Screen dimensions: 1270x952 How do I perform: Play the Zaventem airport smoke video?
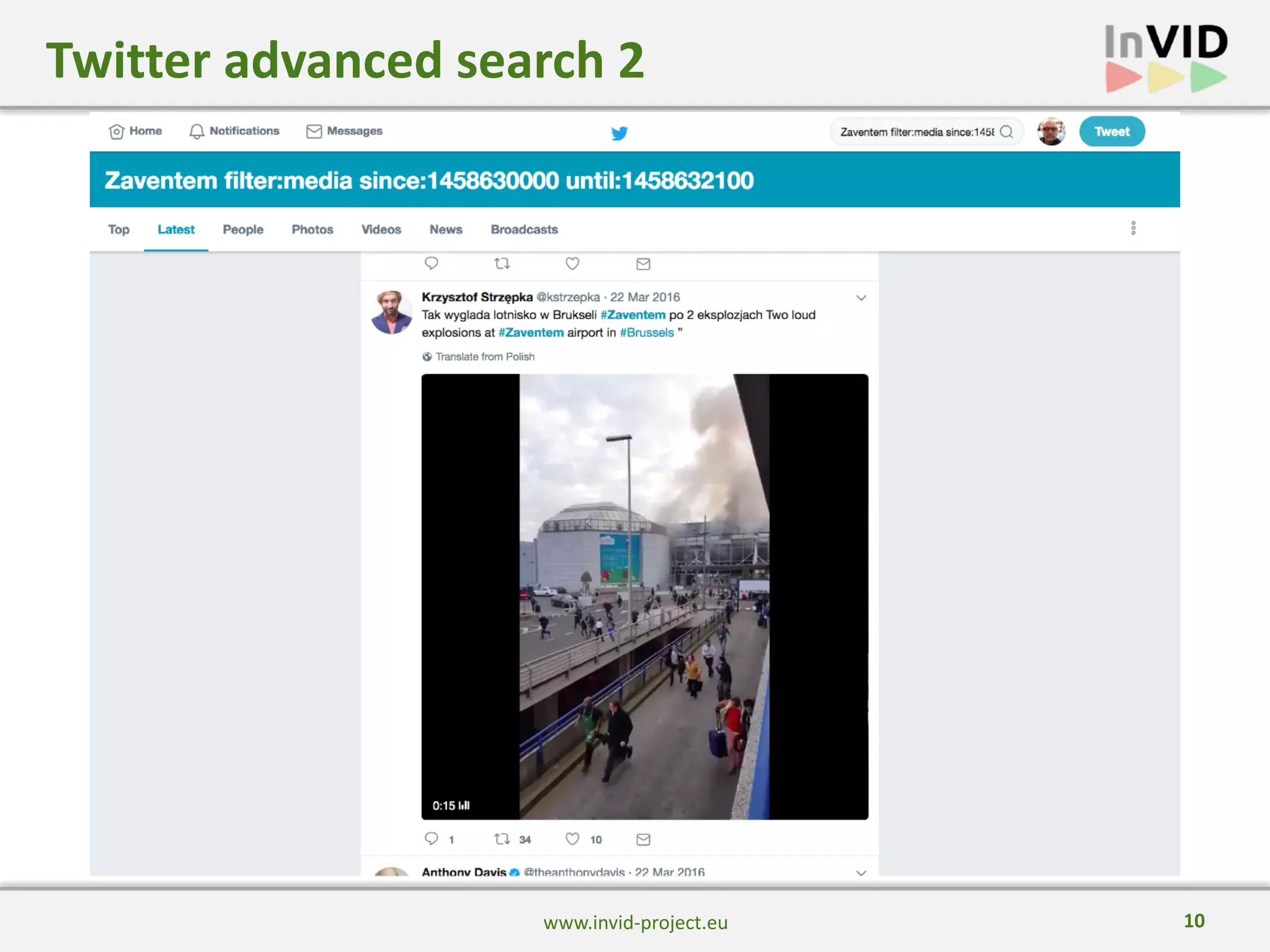pyautogui.click(x=645, y=596)
